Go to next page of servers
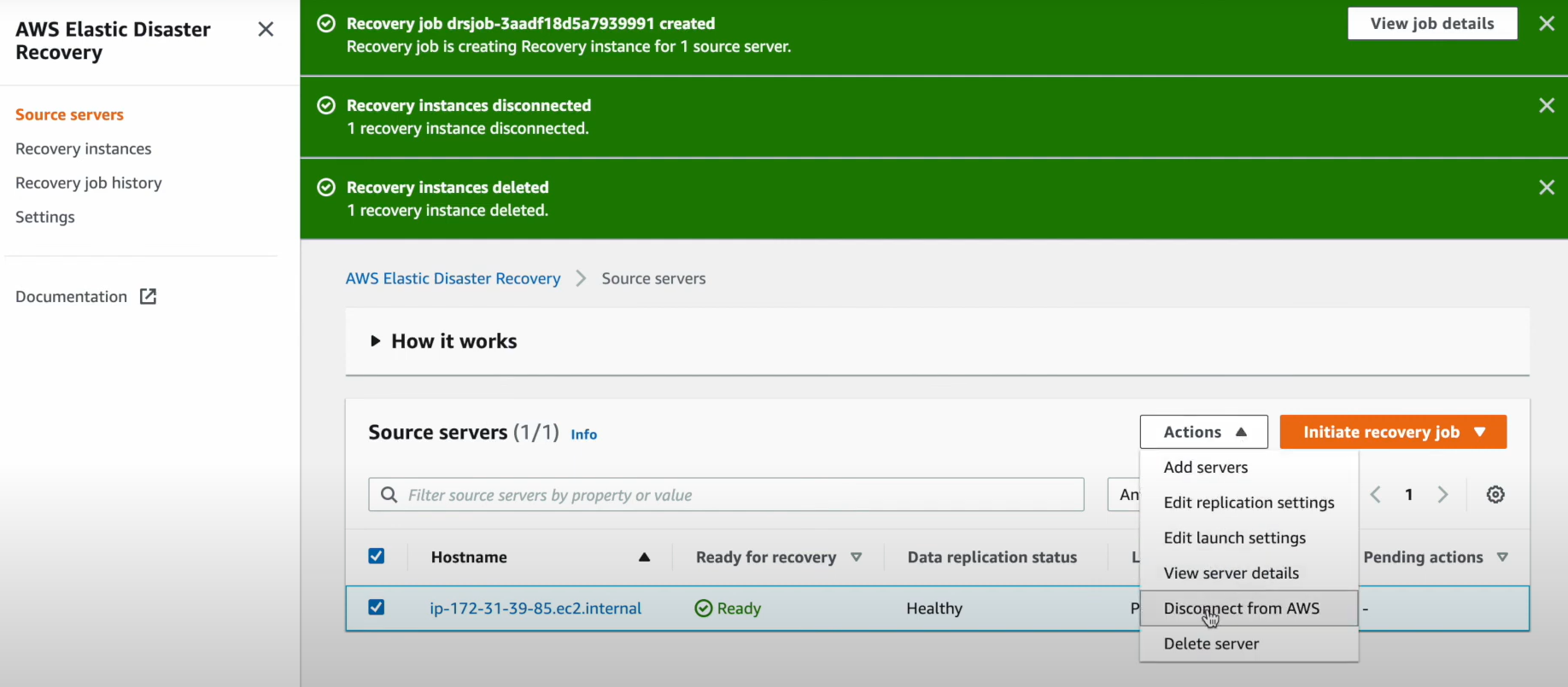The width and height of the screenshot is (1568, 687). coord(1442,494)
